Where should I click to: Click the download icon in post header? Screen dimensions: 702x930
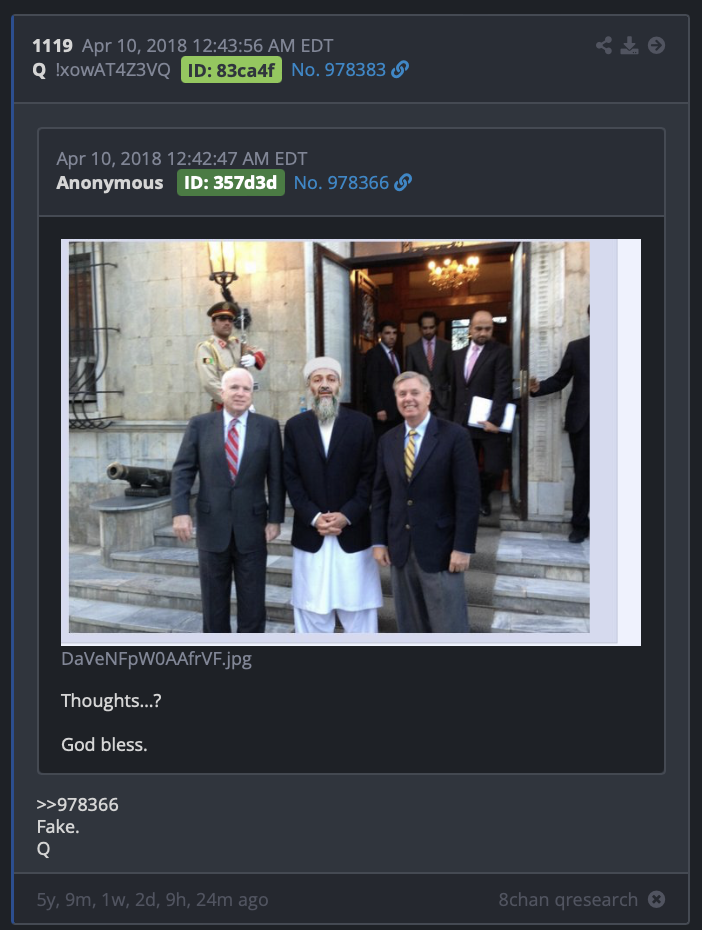[x=629, y=46]
